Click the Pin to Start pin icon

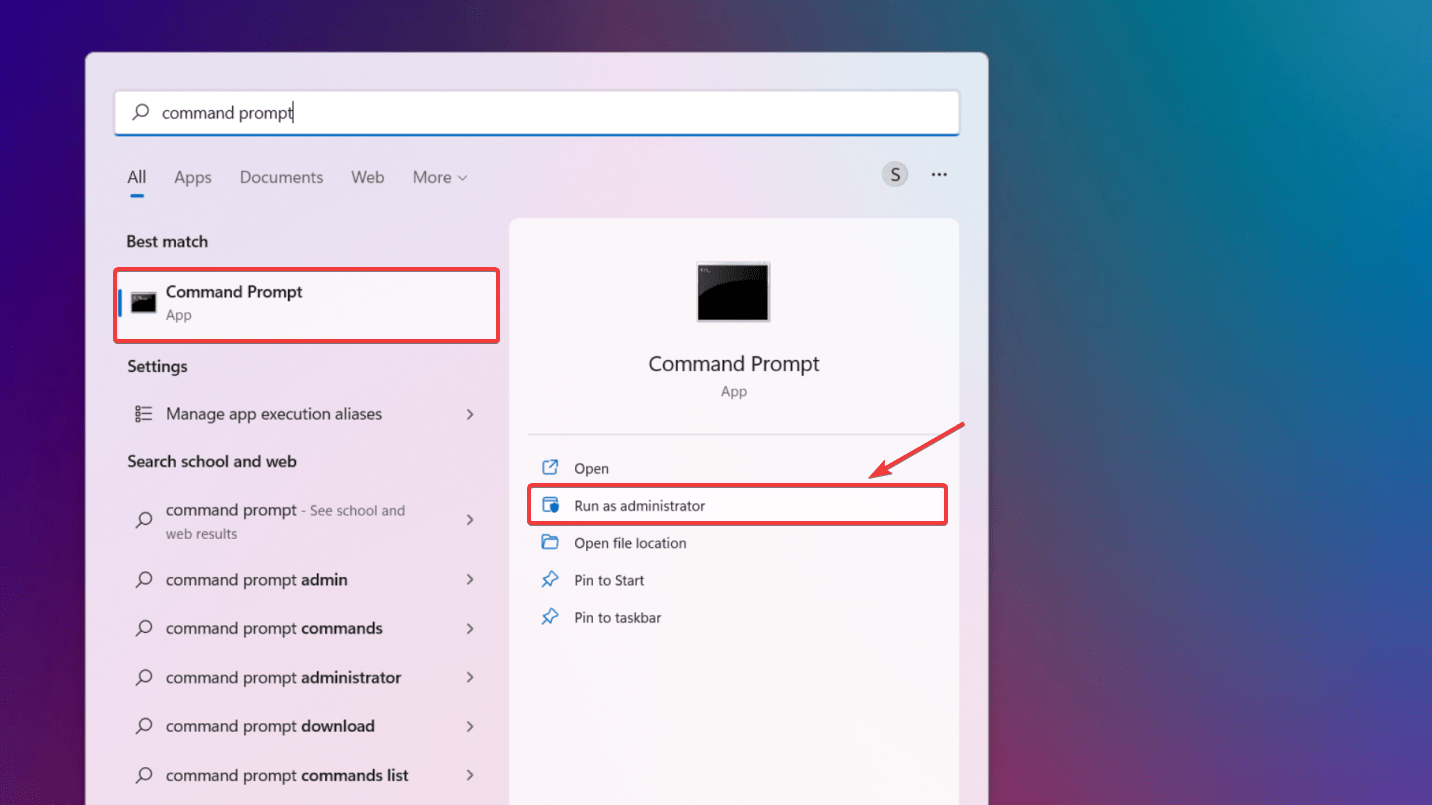[550, 580]
